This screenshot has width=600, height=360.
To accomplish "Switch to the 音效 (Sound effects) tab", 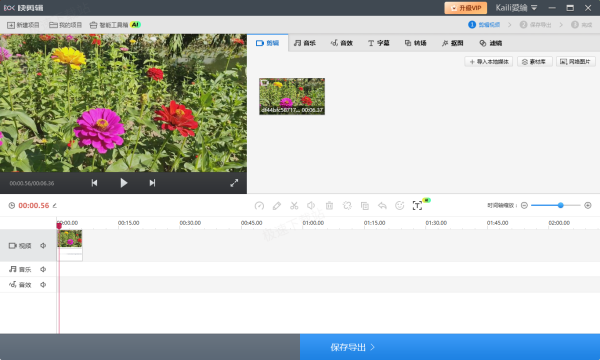I will 342,43.
